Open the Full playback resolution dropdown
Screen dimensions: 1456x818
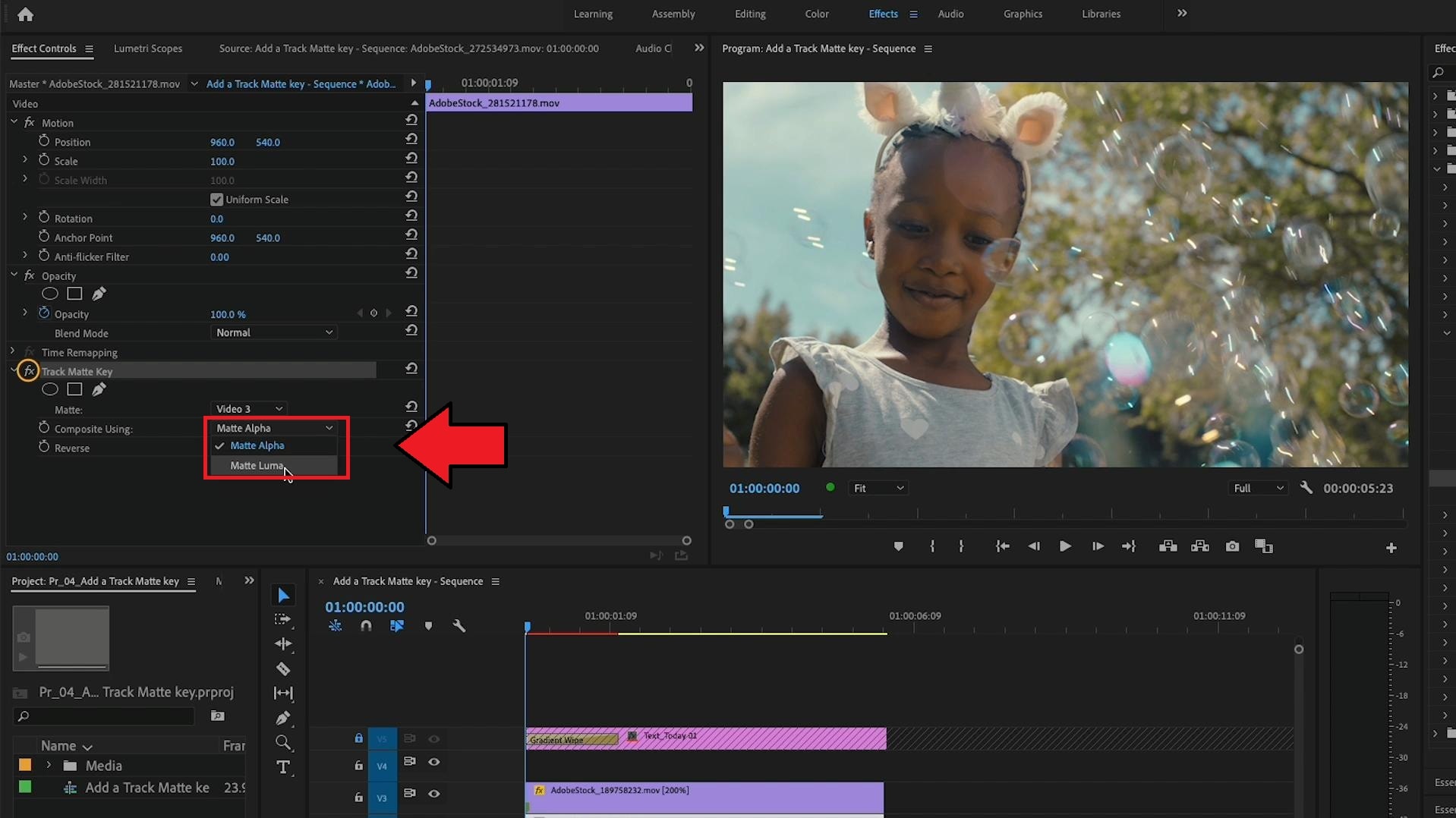(1258, 488)
